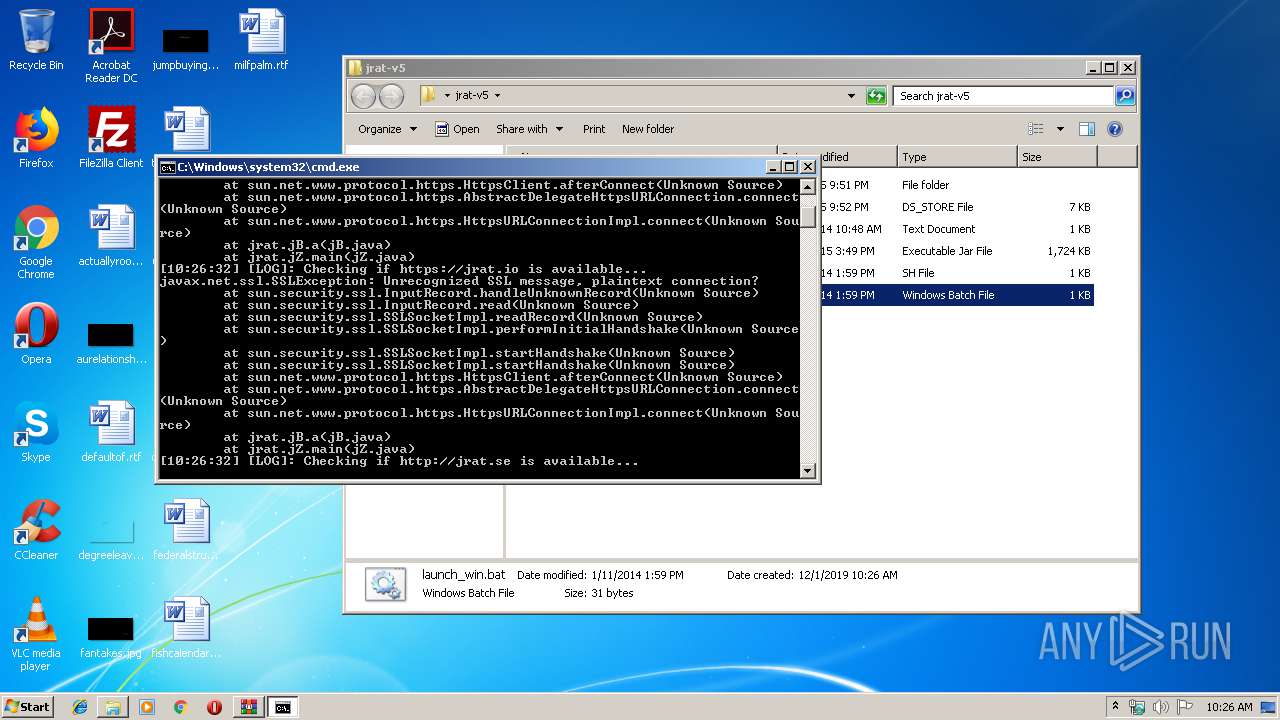Click Explorer forward navigation button
This screenshot has height=720, width=1280.
coord(391,96)
